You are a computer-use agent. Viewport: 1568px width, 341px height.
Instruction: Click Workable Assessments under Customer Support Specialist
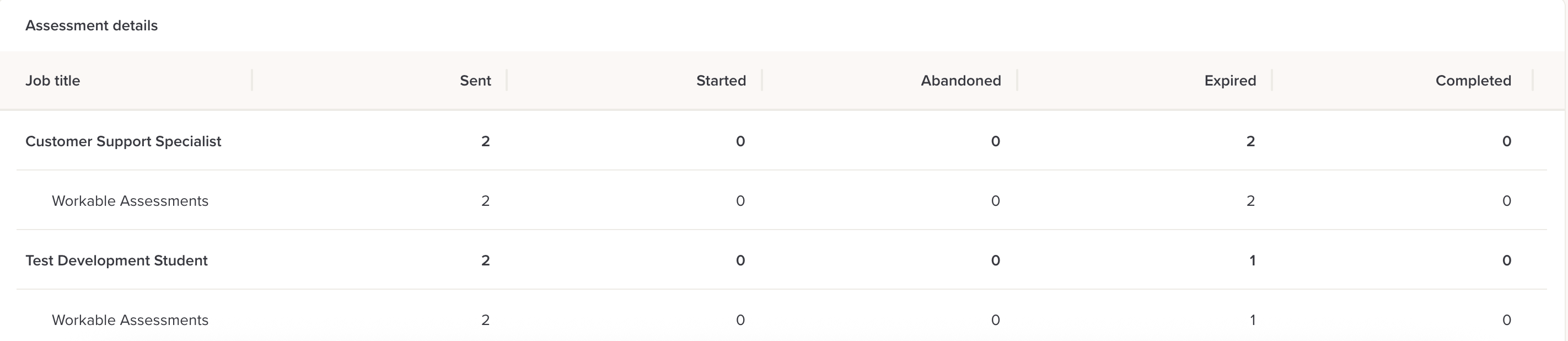(130, 201)
